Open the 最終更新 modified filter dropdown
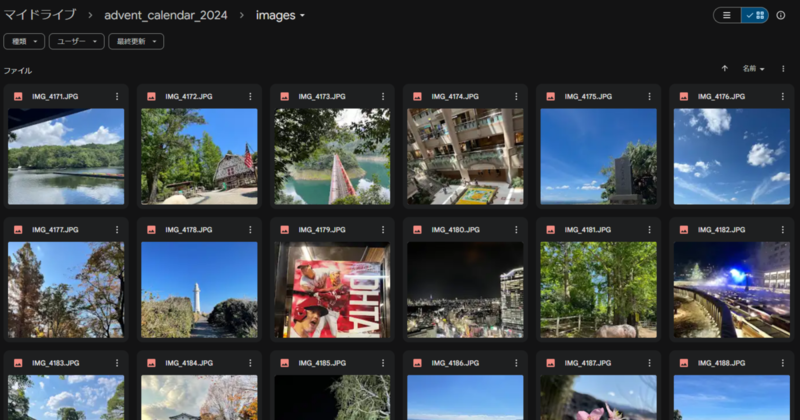This screenshot has width=800, height=420. (x=136, y=41)
